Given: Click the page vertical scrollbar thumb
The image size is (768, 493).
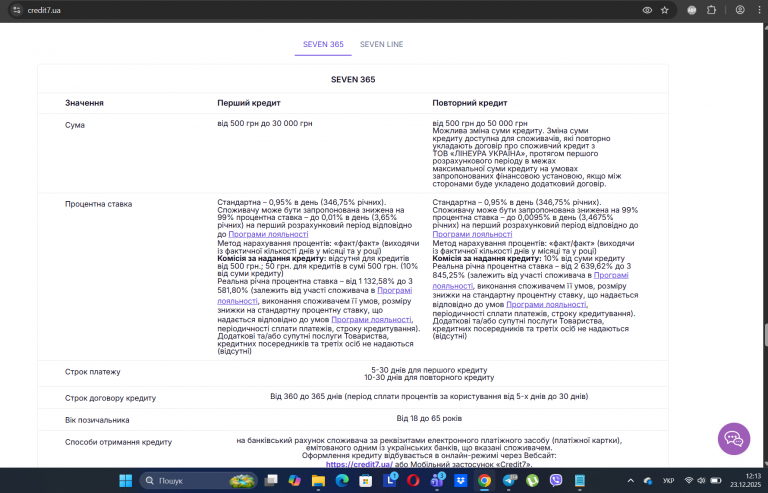Looking at the screenshot, I should pyautogui.click(x=765, y=335).
